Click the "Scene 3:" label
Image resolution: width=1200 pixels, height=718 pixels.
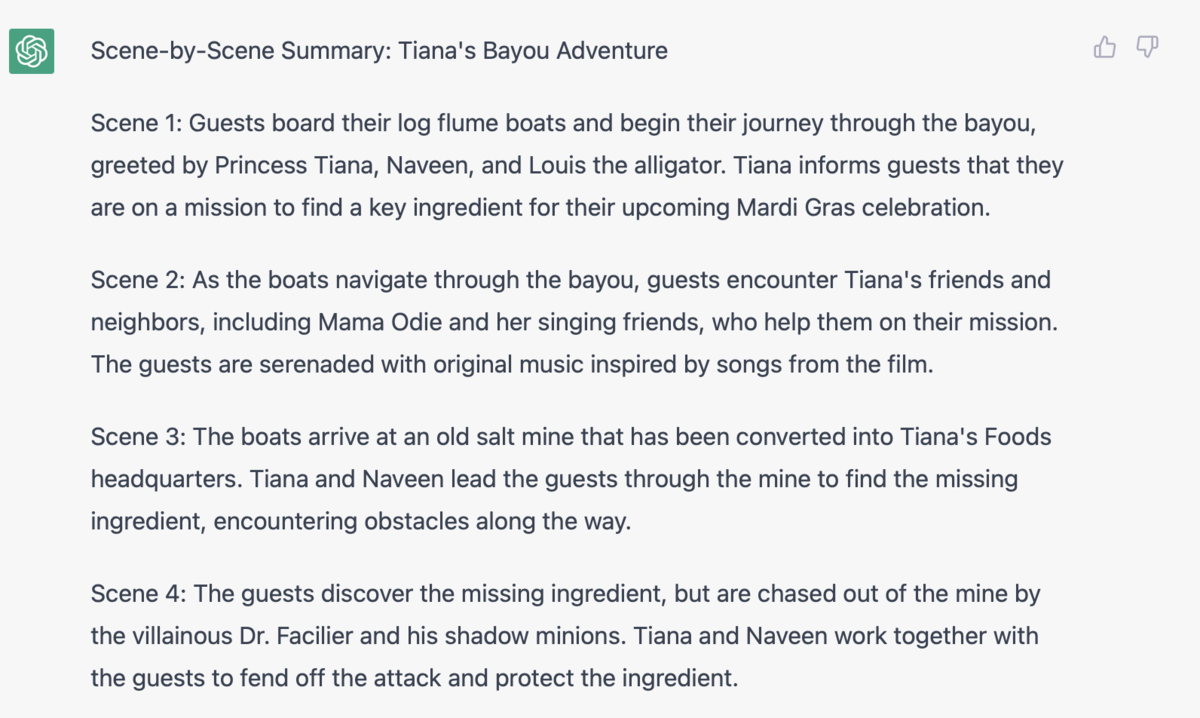(138, 436)
